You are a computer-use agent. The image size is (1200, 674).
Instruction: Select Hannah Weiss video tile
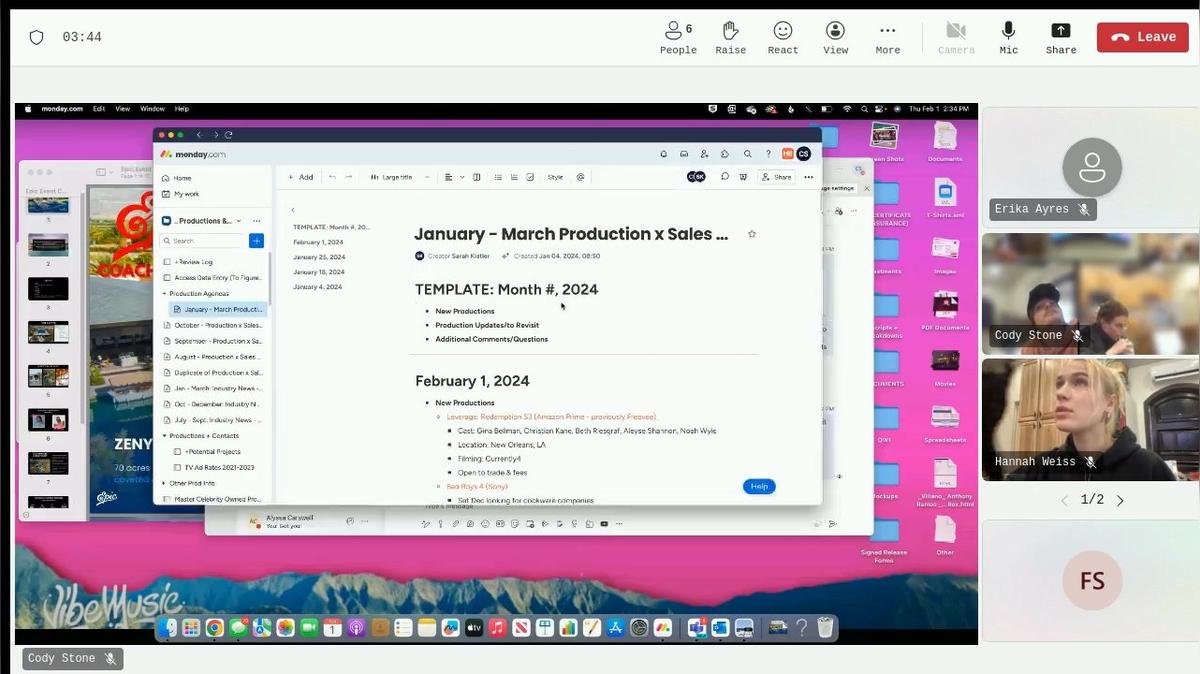pyautogui.click(x=1091, y=419)
